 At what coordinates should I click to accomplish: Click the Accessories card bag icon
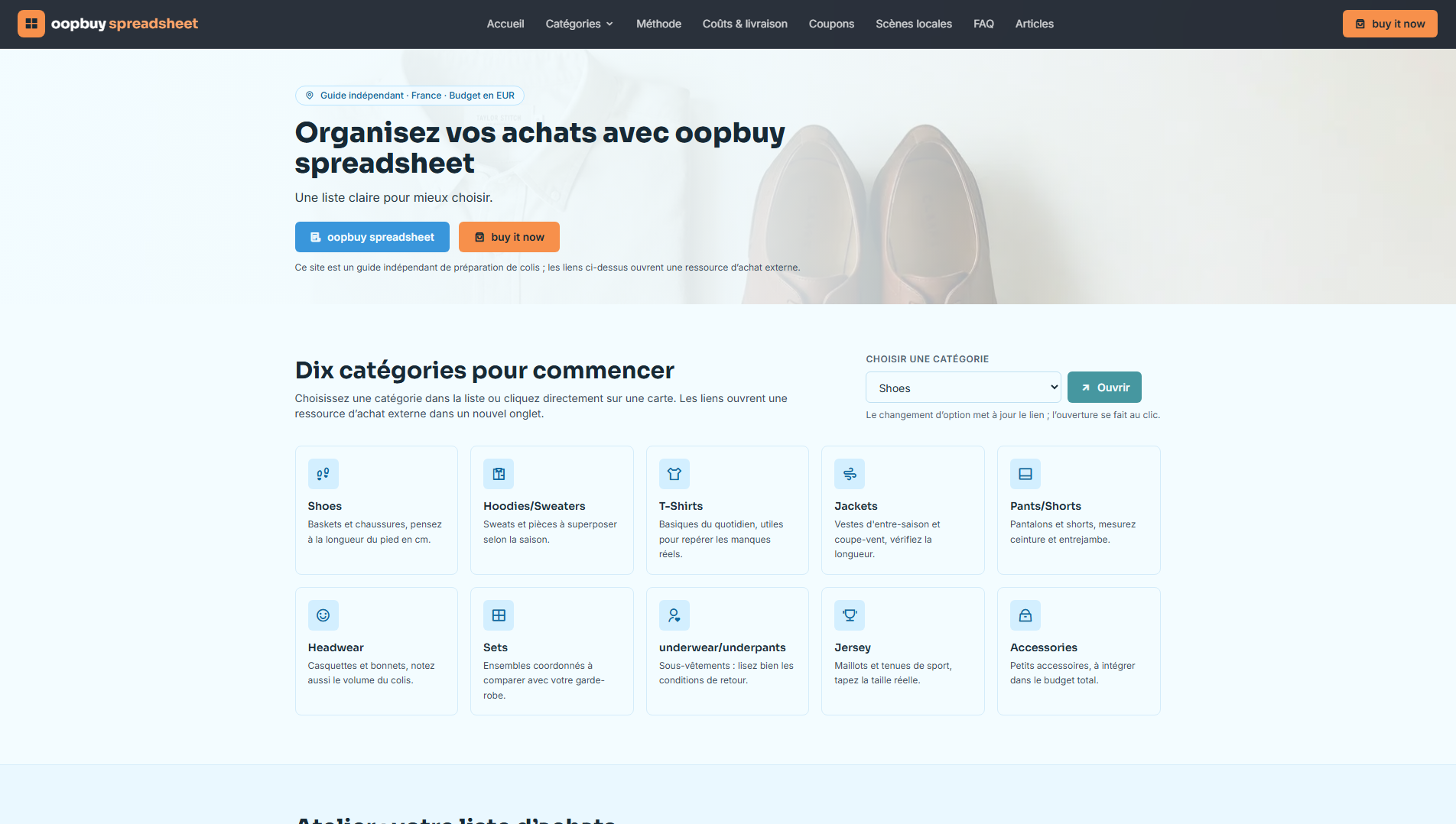(x=1025, y=615)
